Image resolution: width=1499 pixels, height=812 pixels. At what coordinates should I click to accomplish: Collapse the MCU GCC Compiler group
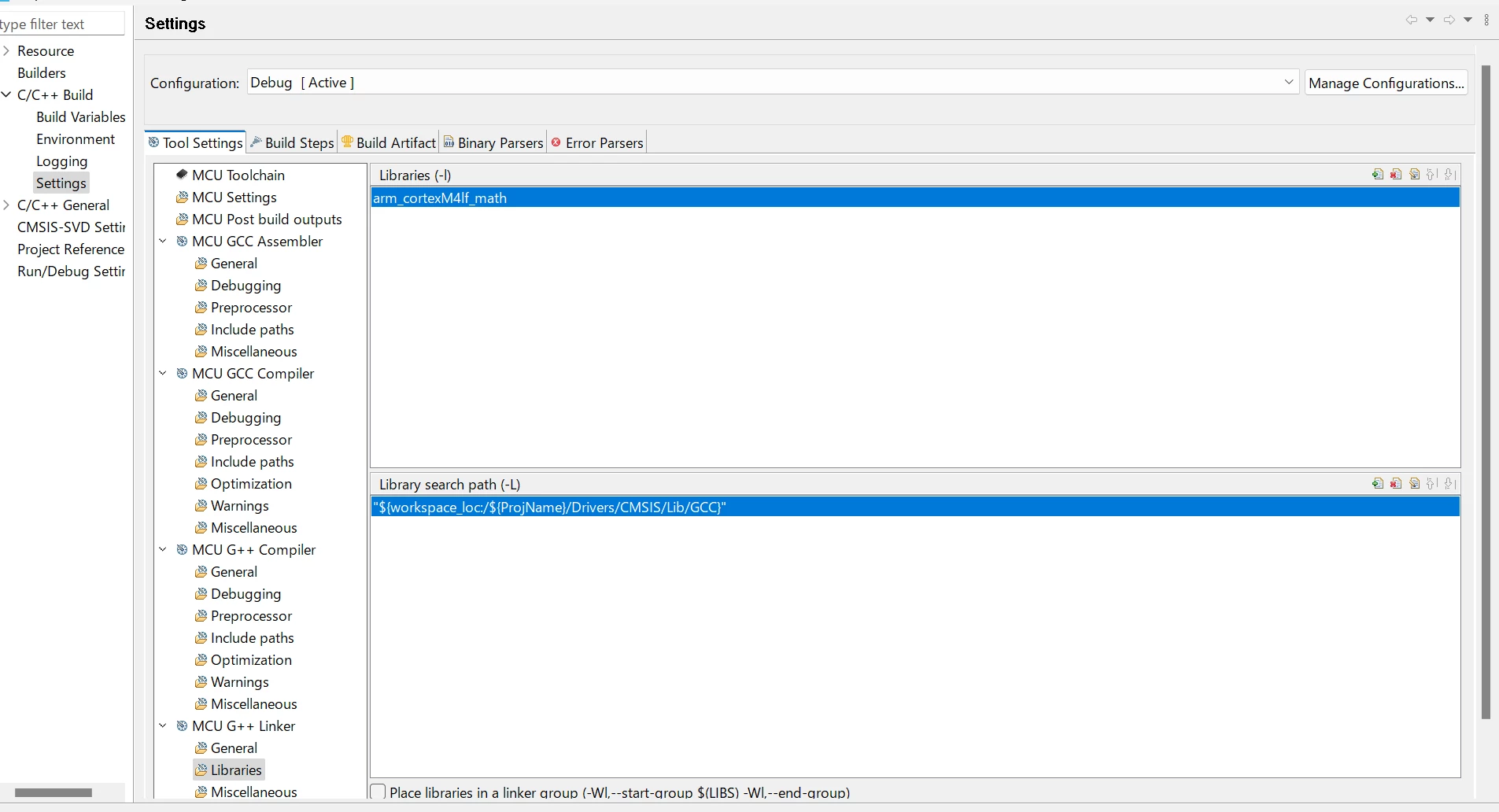164,374
